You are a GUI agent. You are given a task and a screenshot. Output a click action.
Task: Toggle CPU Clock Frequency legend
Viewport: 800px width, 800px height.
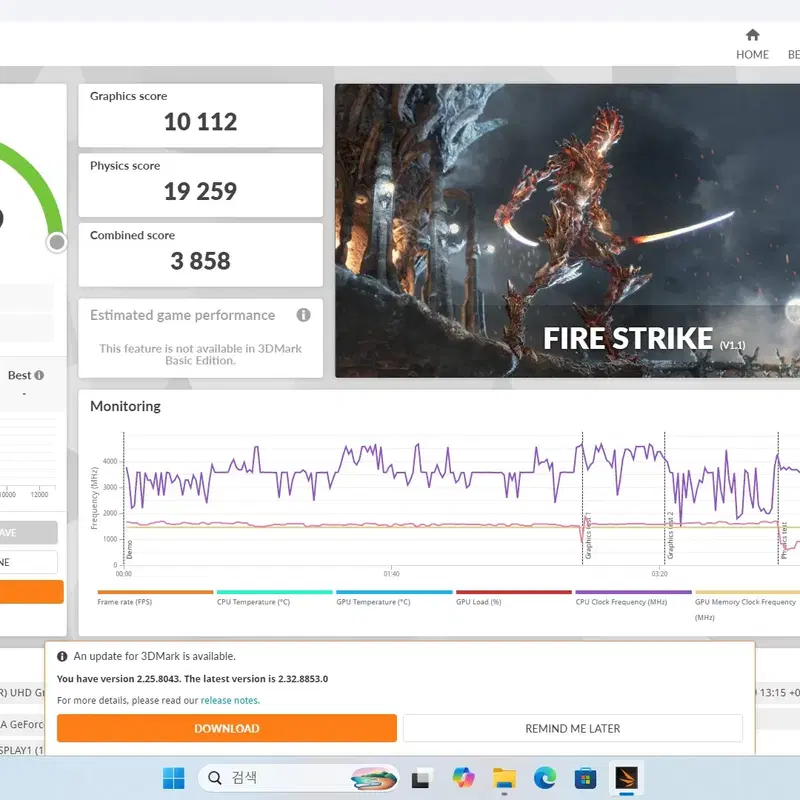pyautogui.click(x=633, y=598)
